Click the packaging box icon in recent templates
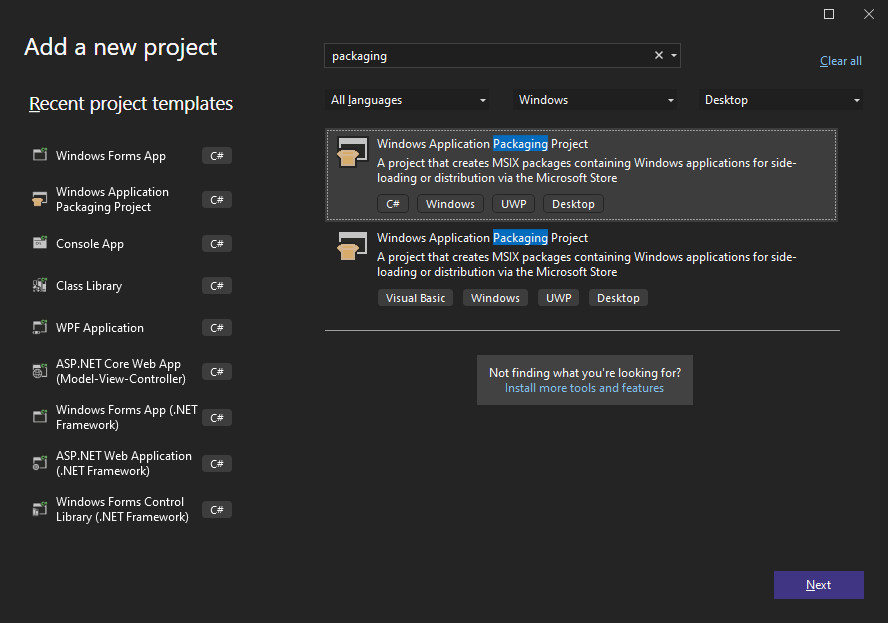 pos(40,199)
